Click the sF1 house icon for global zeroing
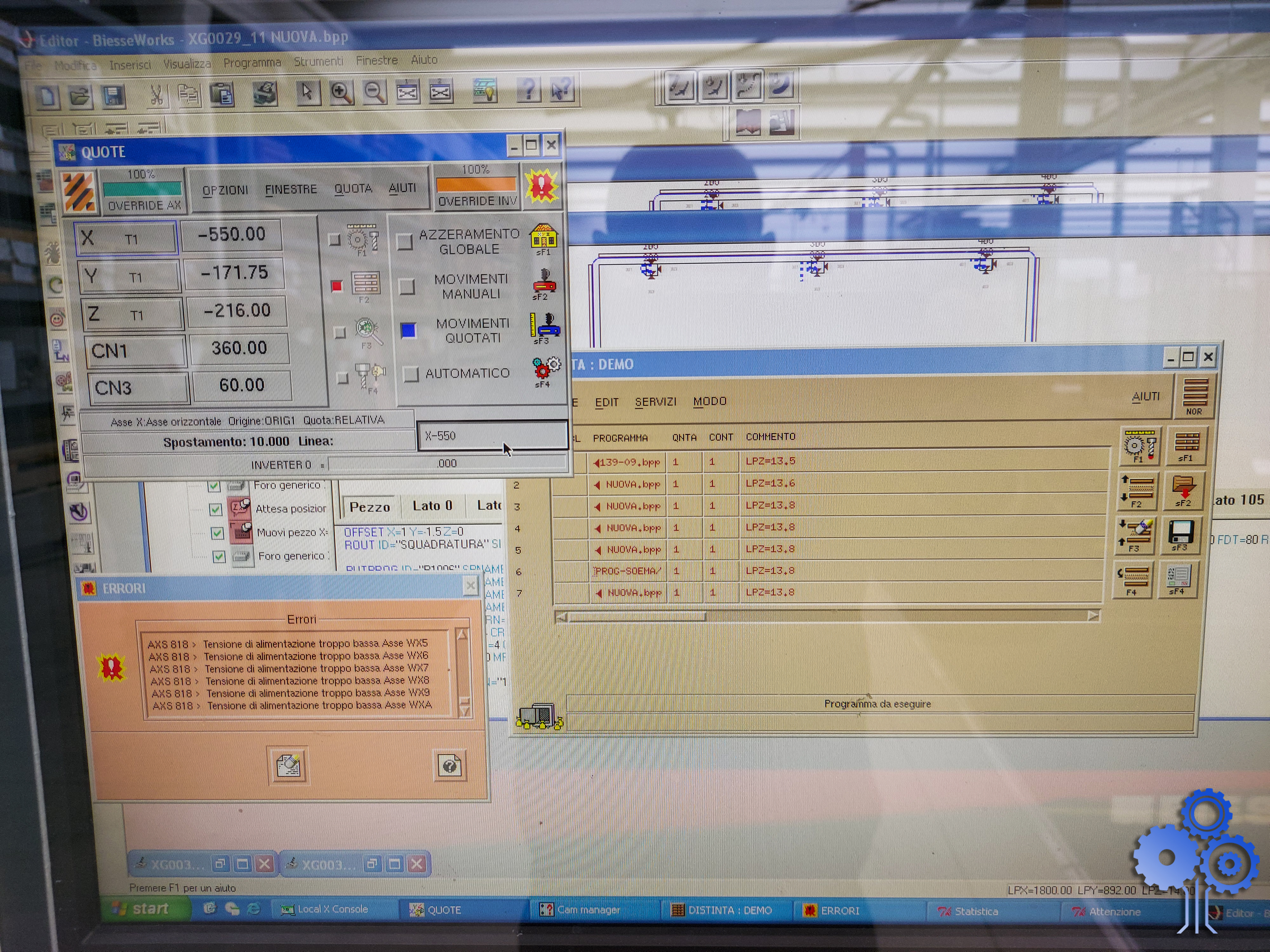The image size is (1270, 952). [543, 239]
